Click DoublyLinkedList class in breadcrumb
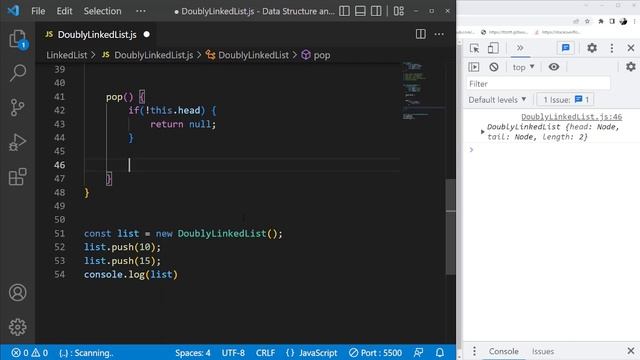 click(x=253, y=55)
